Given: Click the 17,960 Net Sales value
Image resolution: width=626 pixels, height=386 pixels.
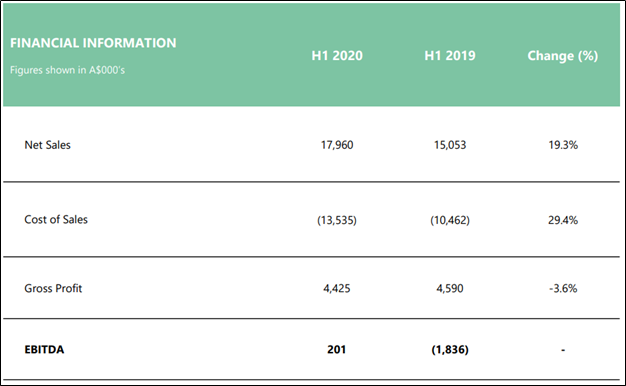Looking at the screenshot, I should coord(337,145).
